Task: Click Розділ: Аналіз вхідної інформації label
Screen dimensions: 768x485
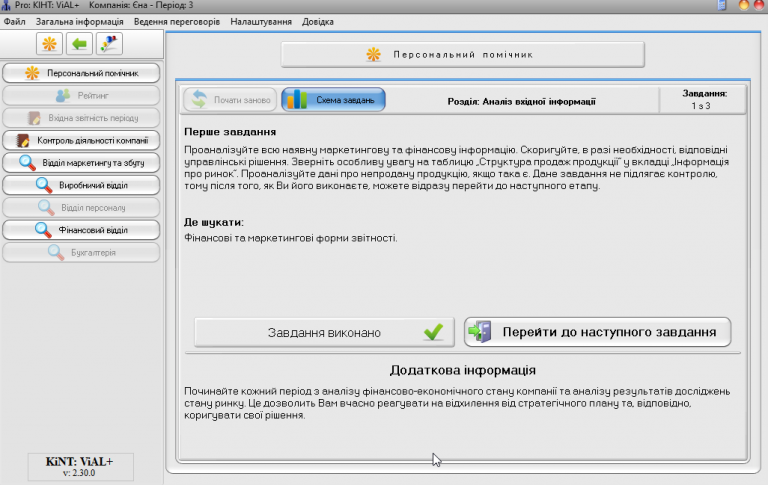Action: (521, 101)
